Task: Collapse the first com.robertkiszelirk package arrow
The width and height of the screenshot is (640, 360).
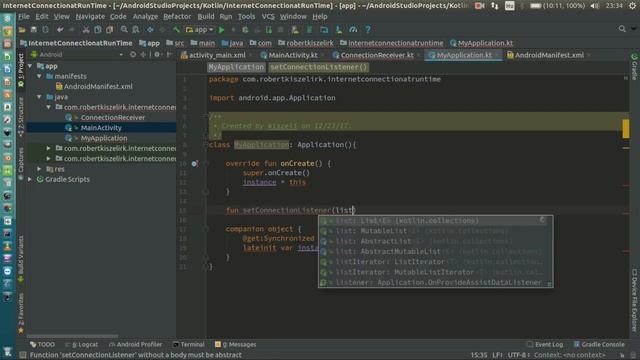Action: (x=49, y=107)
